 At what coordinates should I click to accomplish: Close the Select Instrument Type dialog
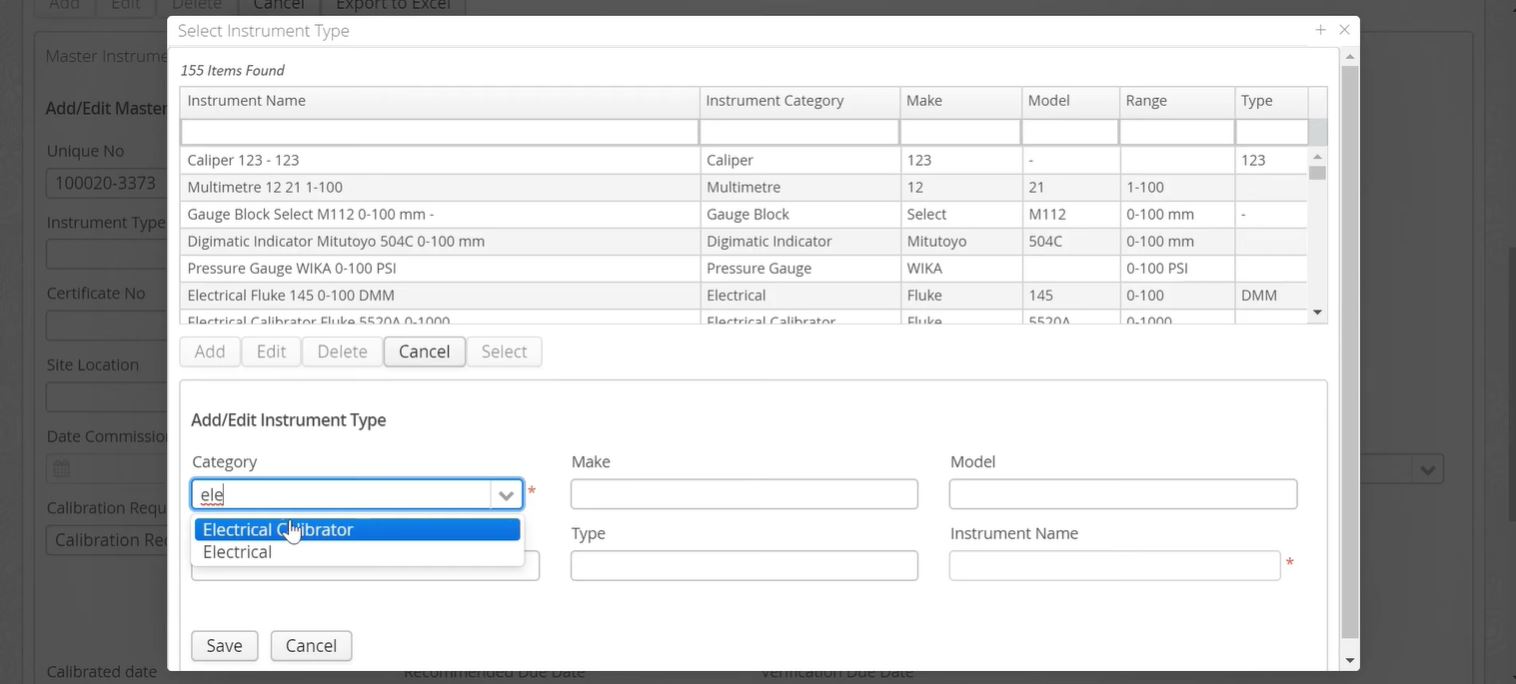point(1344,30)
